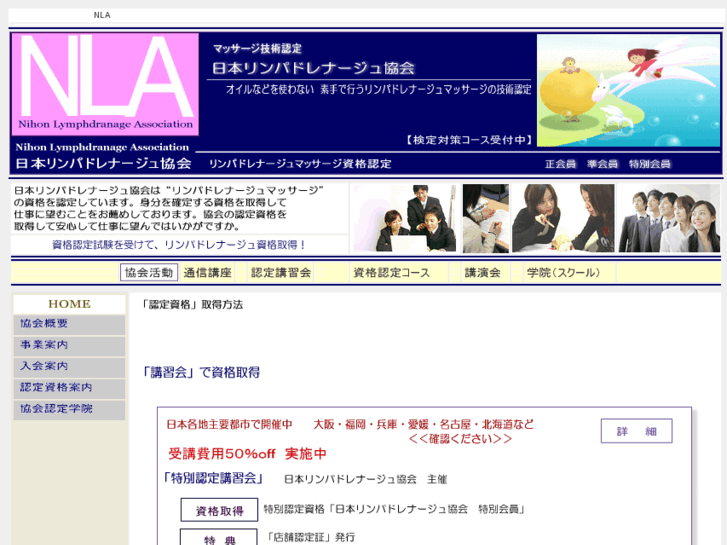Click the 準会員 link in the banner
The width and height of the screenshot is (727, 545).
click(602, 164)
